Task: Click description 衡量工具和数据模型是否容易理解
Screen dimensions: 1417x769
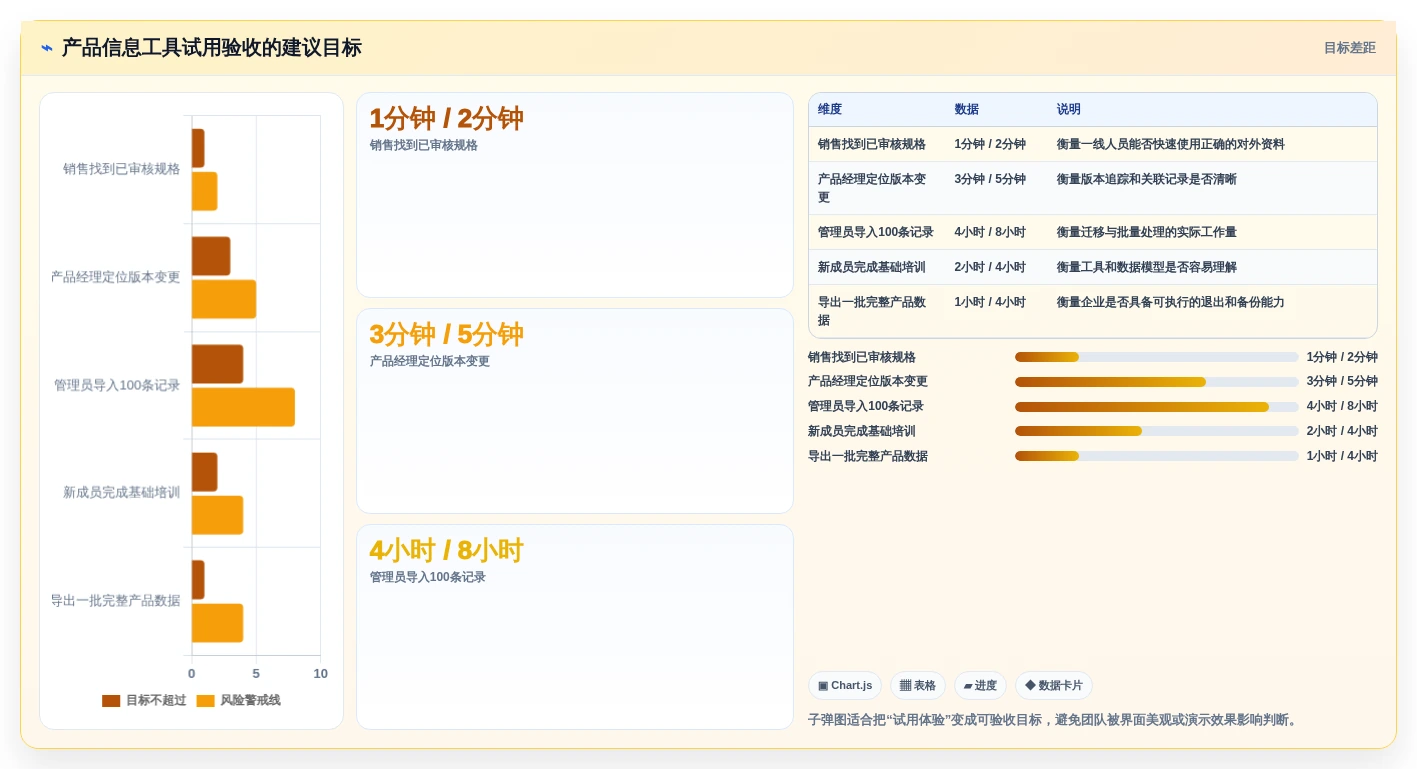Action: [1147, 267]
